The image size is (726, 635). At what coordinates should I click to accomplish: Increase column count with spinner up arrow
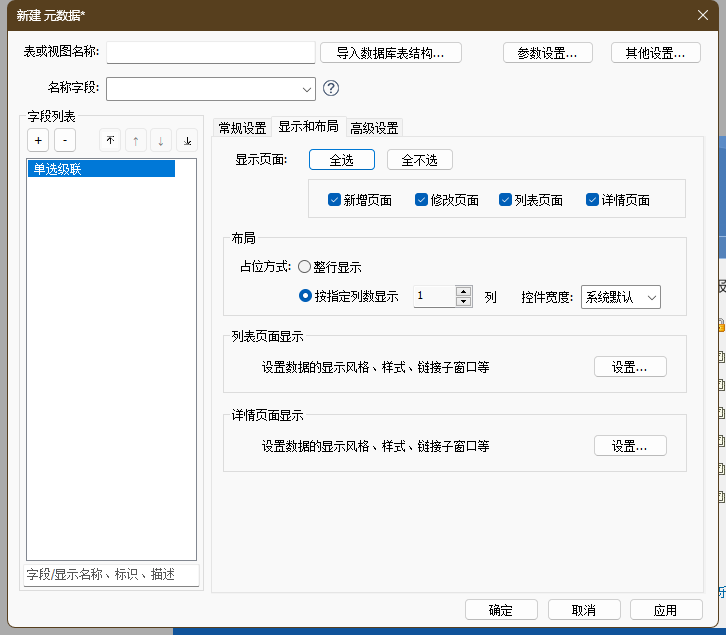(463, 291)
